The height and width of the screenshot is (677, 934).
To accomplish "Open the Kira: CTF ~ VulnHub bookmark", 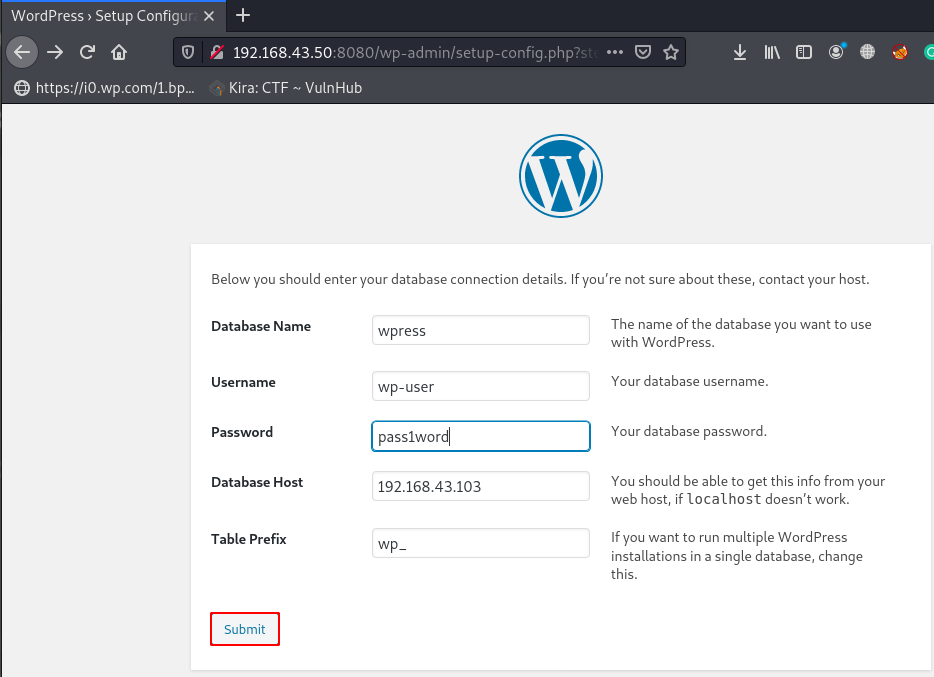I will pyautogui.click(x=286, y=88).
